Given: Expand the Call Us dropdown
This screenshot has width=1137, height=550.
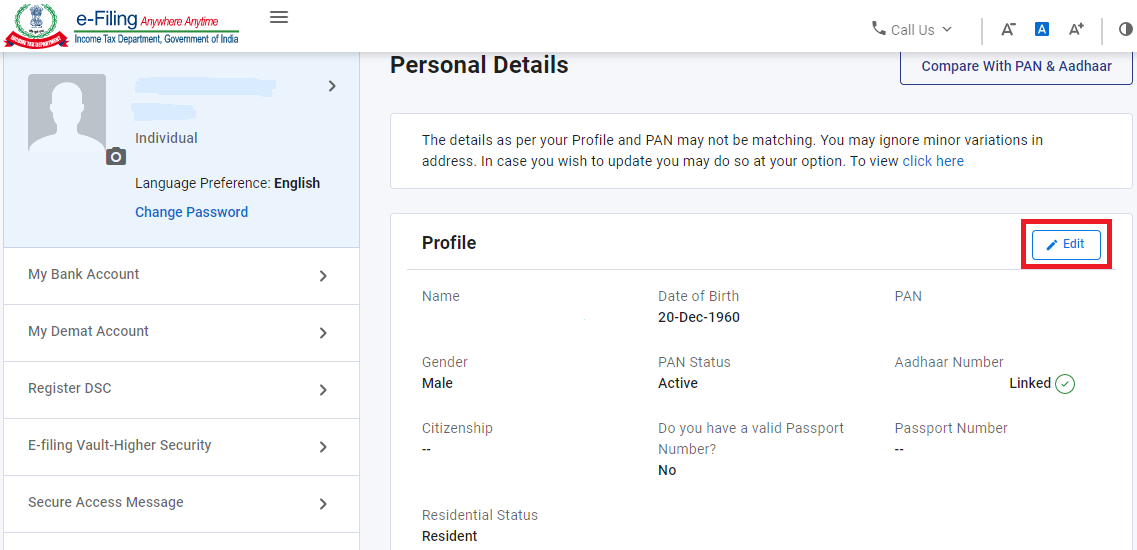Looking at the screenshot, I should click(x=912, y=30).
